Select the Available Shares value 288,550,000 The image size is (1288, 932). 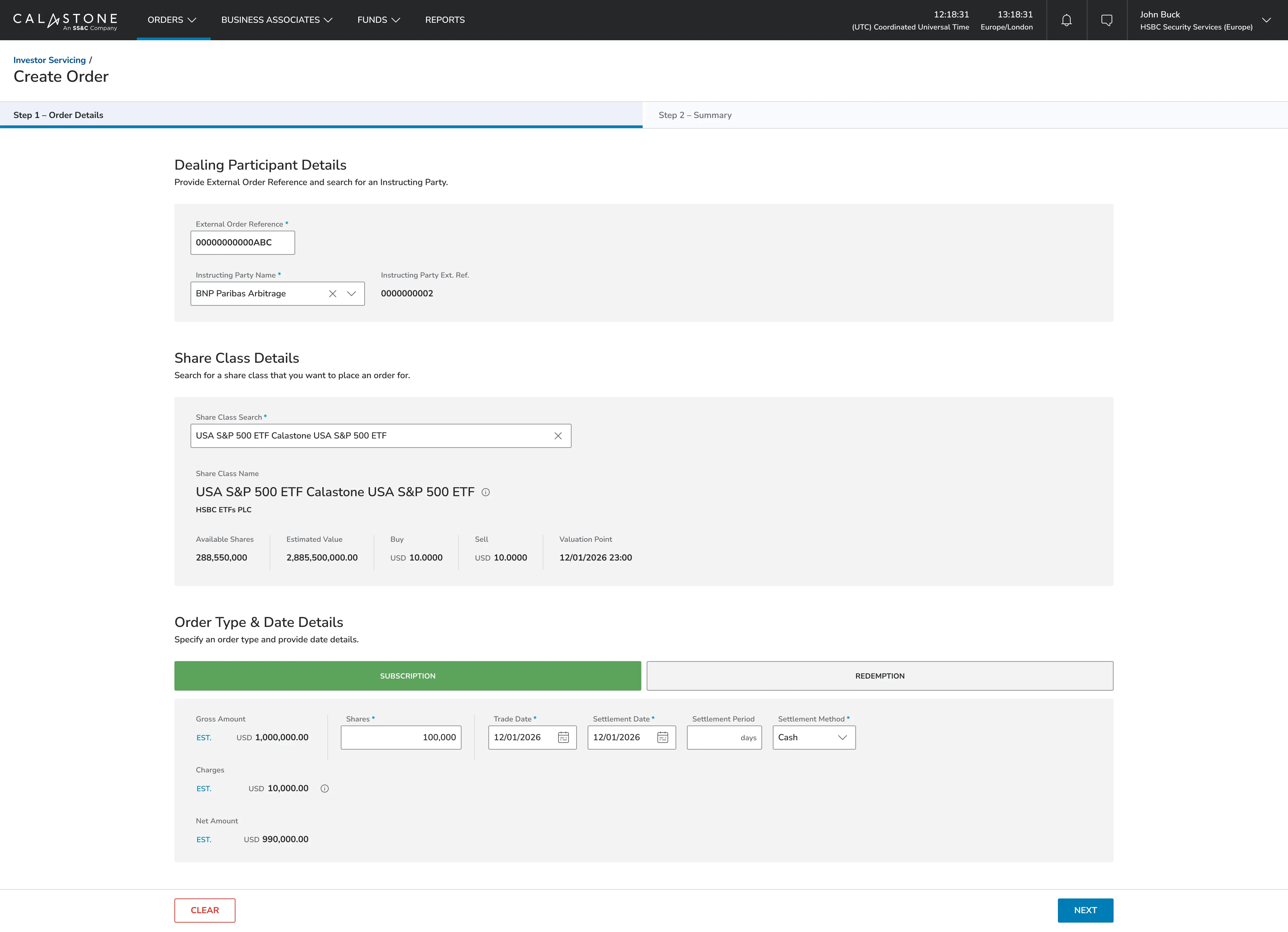pyautogui.click(x=221, y=558)
